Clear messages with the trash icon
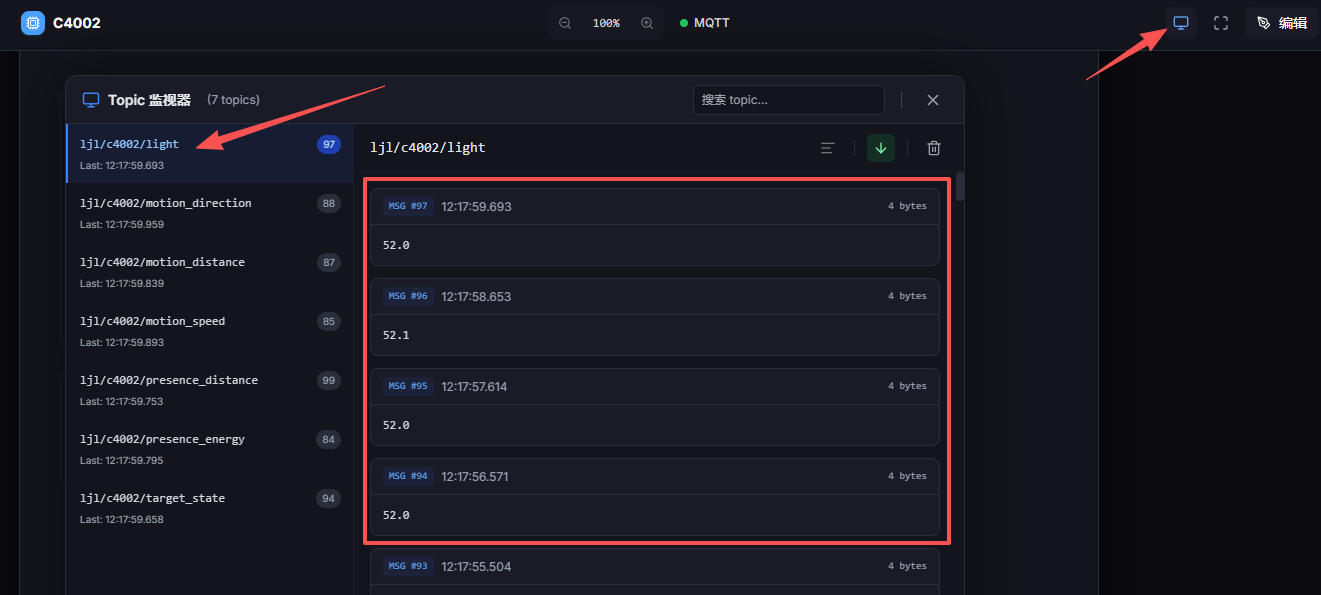1321x595 pixels. tap(934, 148)
